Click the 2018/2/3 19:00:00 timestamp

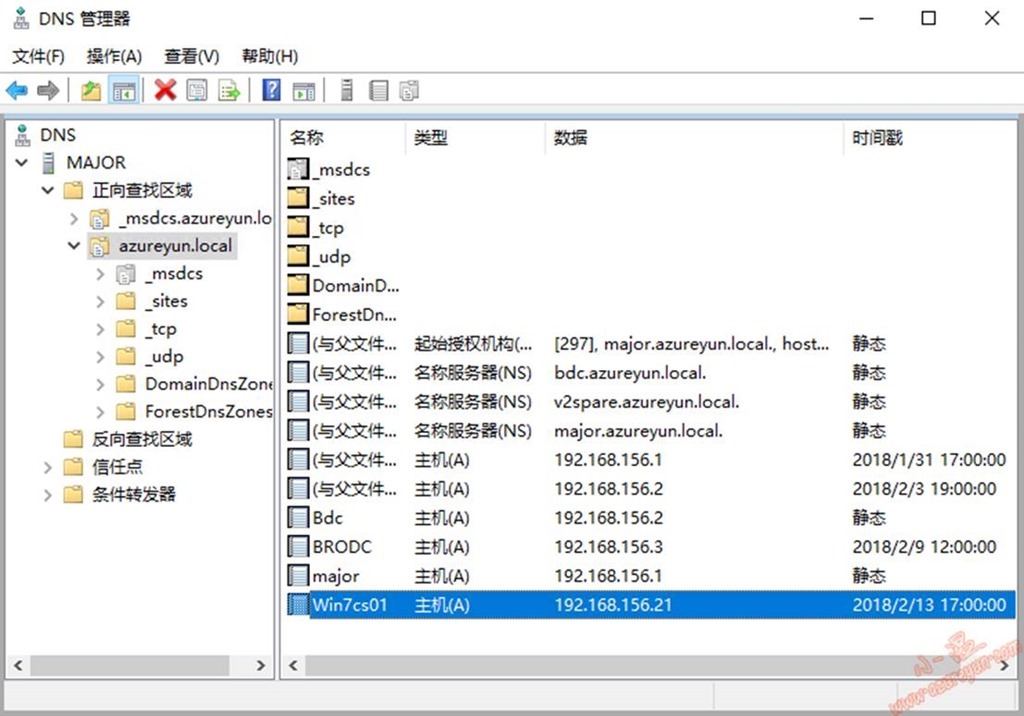pos(924,489)
